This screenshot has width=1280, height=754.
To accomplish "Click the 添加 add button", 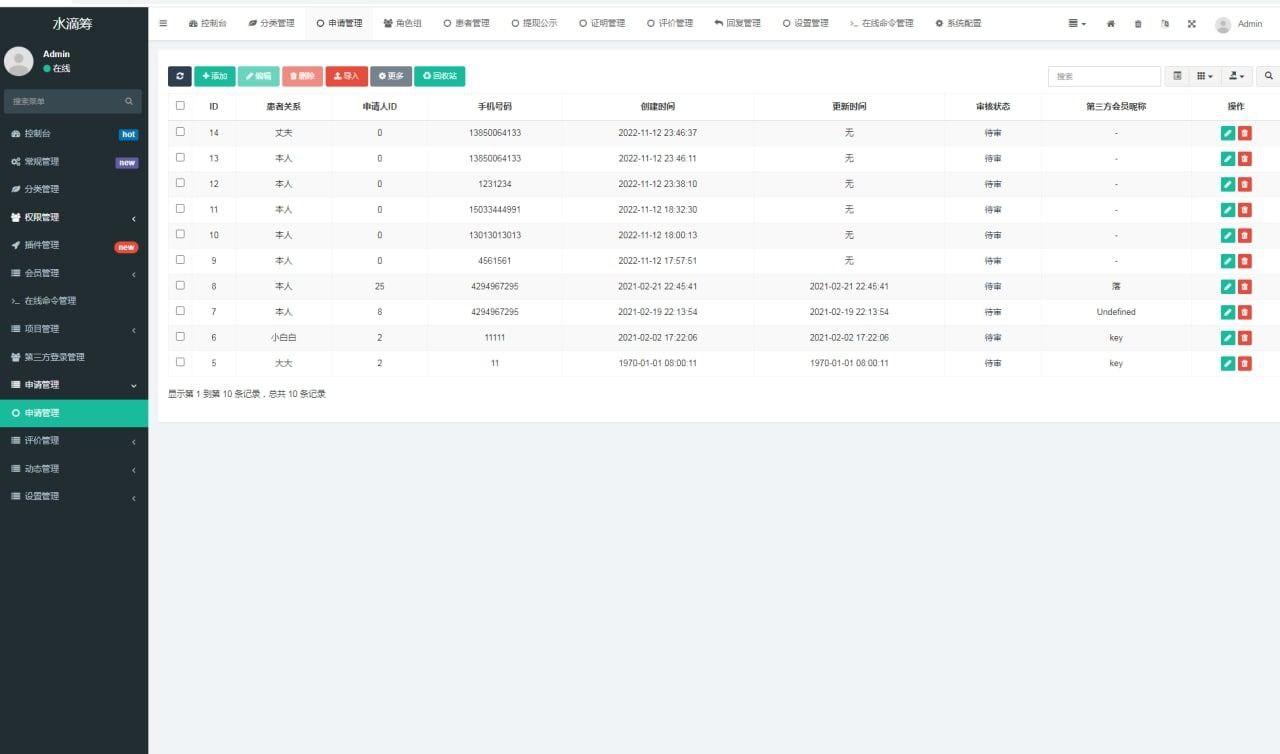I will 214,76.
